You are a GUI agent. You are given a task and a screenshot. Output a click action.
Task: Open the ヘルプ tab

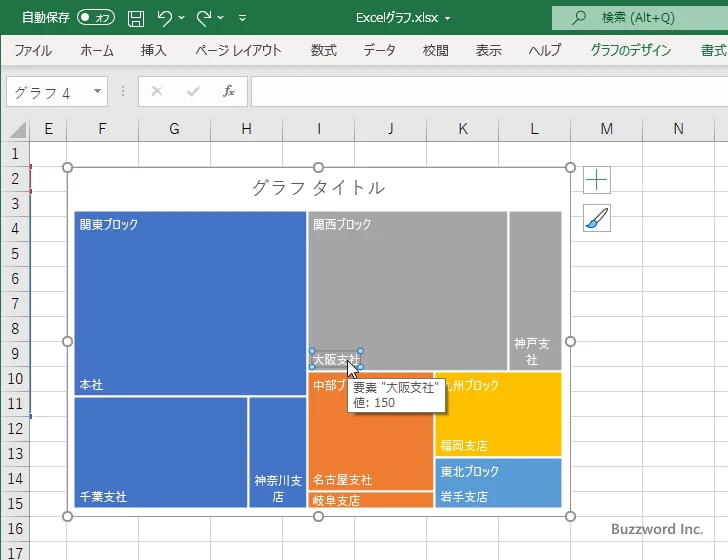click(545, 50)
